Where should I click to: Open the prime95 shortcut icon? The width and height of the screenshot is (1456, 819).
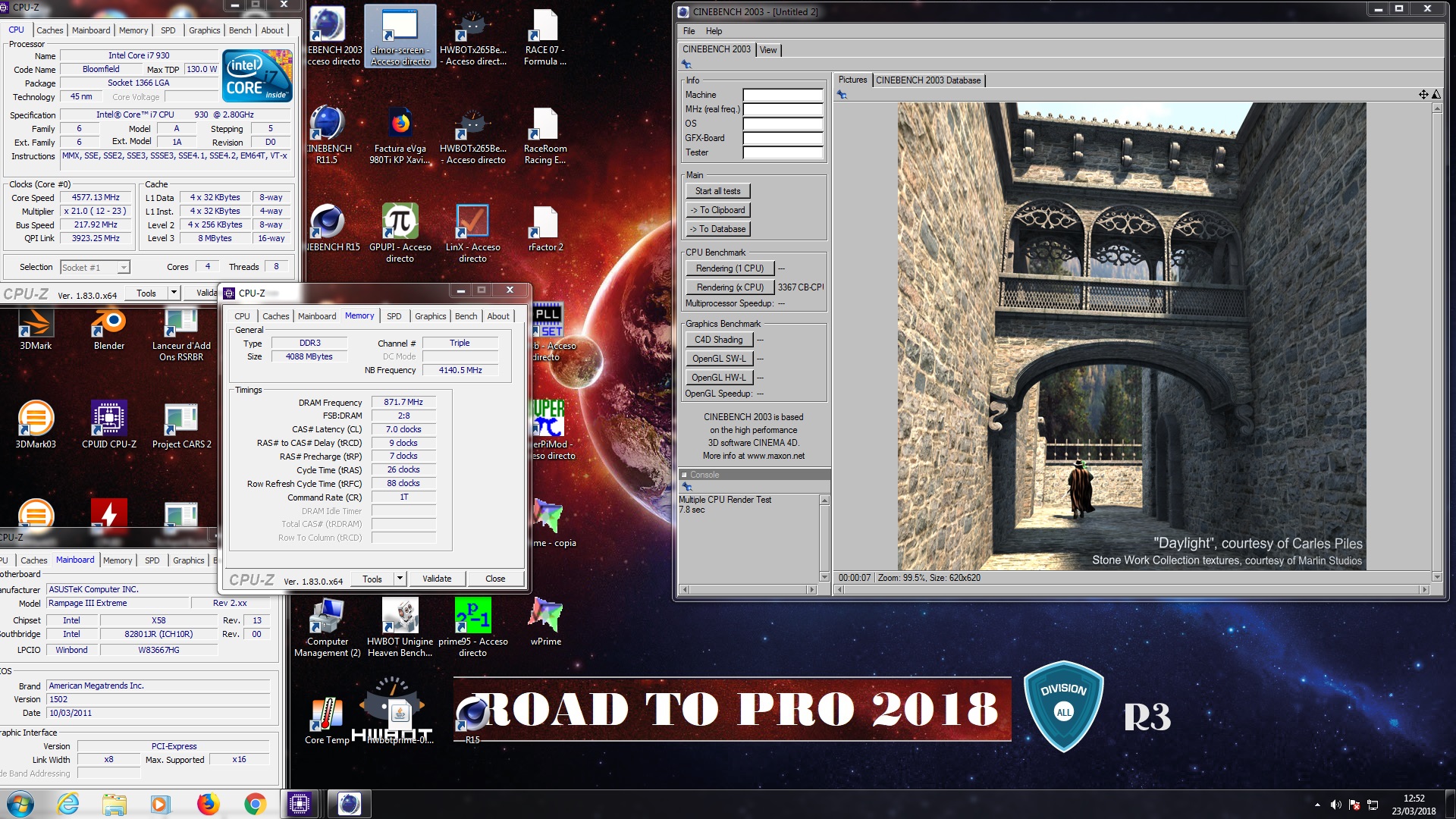coord(472,627)
